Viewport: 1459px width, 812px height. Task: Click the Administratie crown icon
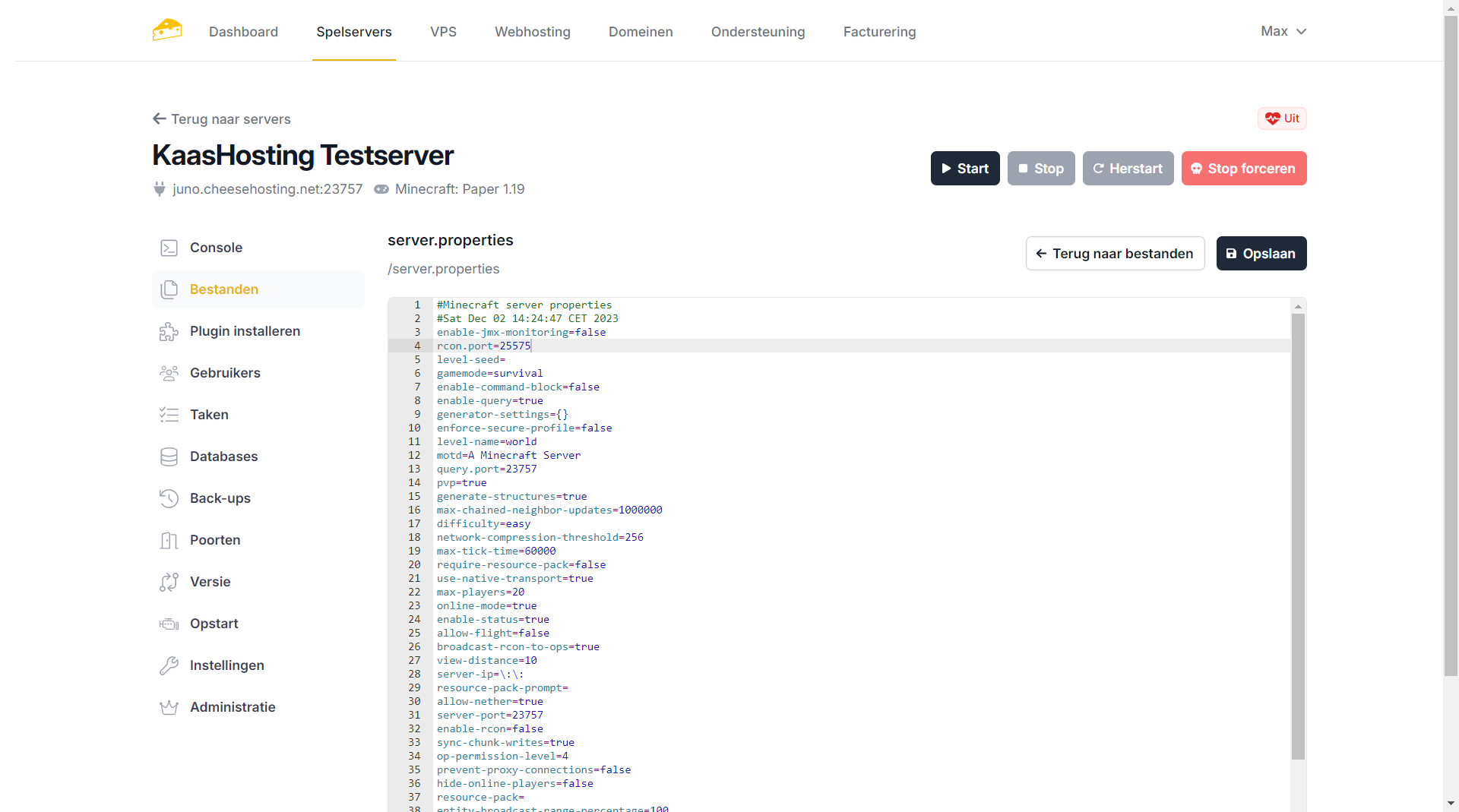(169, 707)
